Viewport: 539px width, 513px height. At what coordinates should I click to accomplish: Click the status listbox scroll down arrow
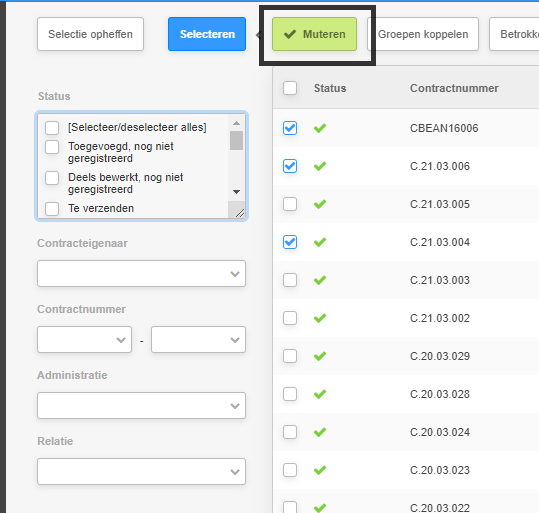236,192
